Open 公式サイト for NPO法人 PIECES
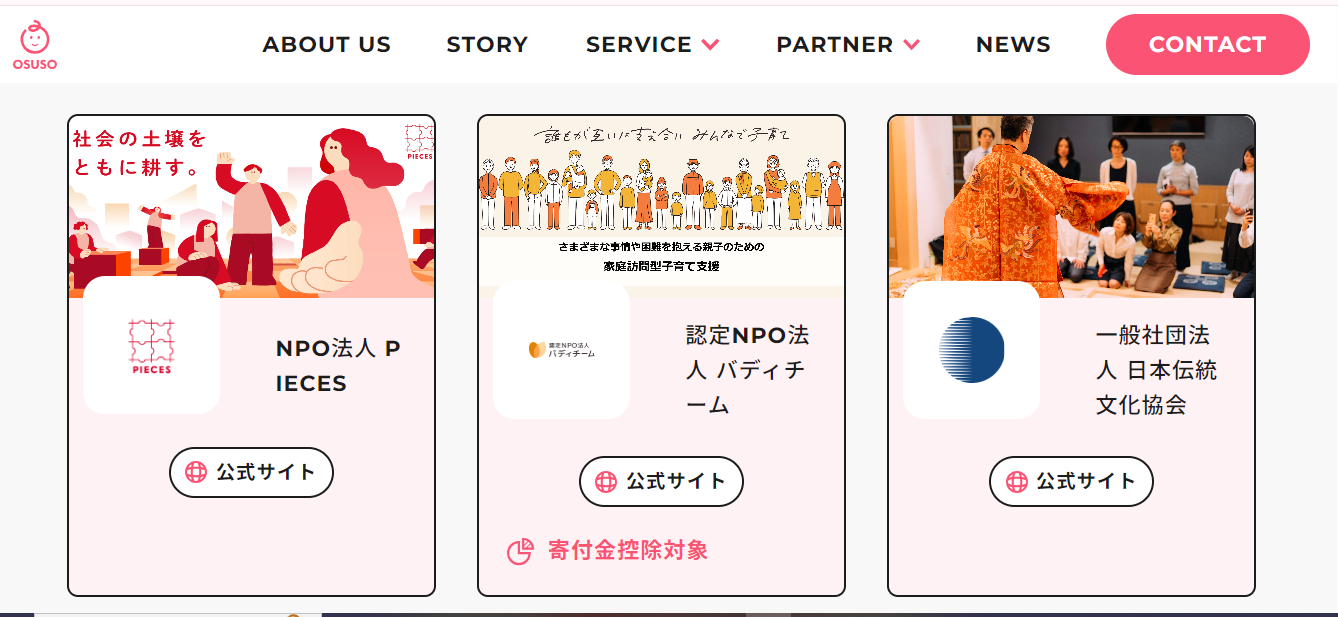The width and height of the screenshot is (1338, 617). tap(251, 472)
